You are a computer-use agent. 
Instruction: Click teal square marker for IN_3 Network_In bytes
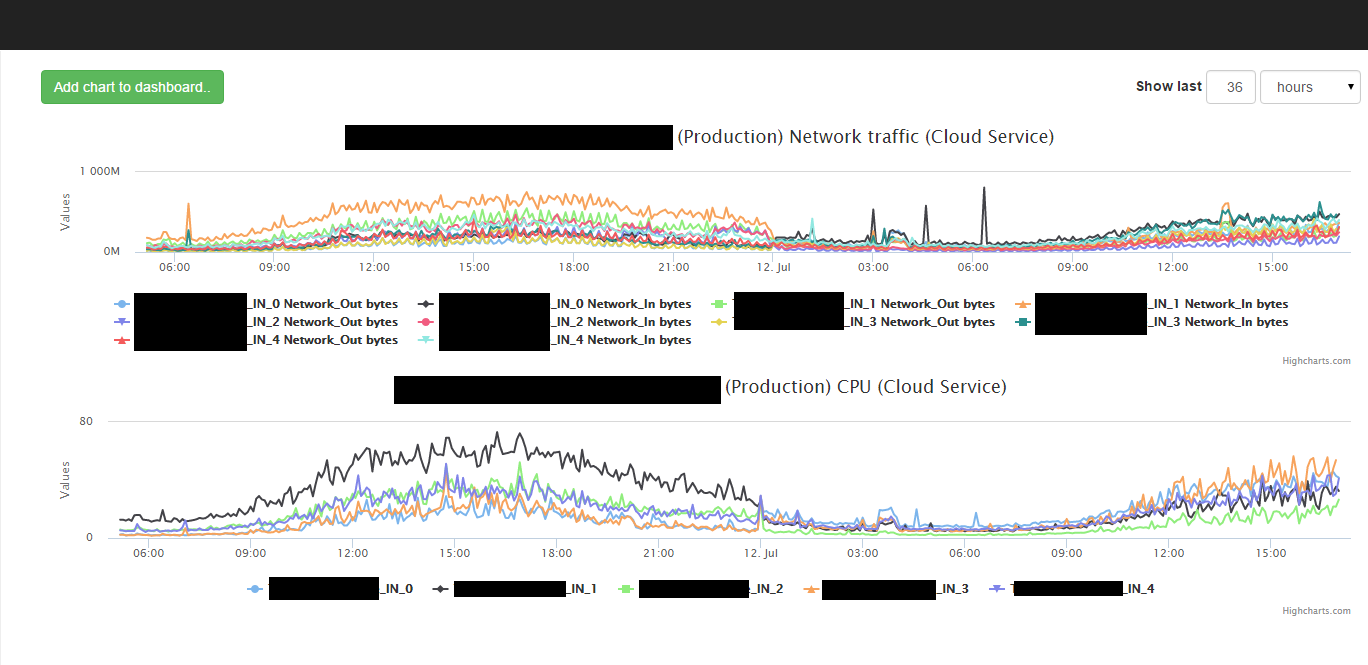[x=1024, y=322]
